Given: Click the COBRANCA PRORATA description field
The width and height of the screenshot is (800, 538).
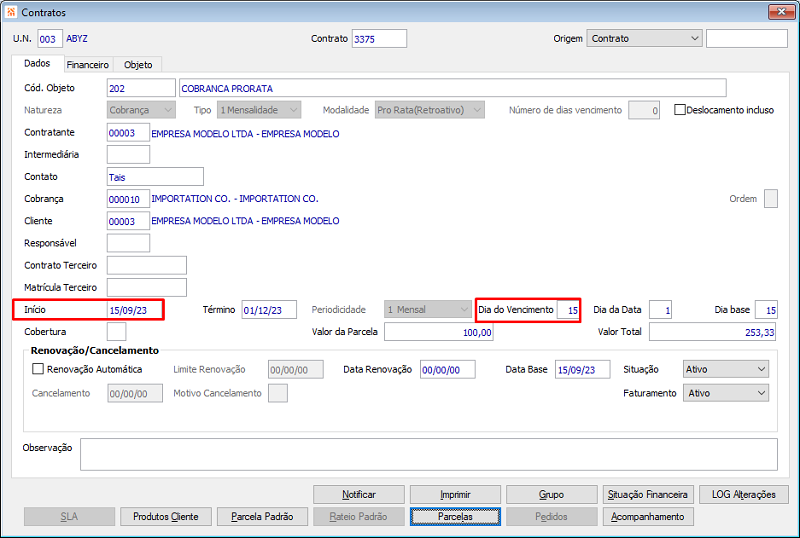Looking at the screenshot, I should click(453, 88).
